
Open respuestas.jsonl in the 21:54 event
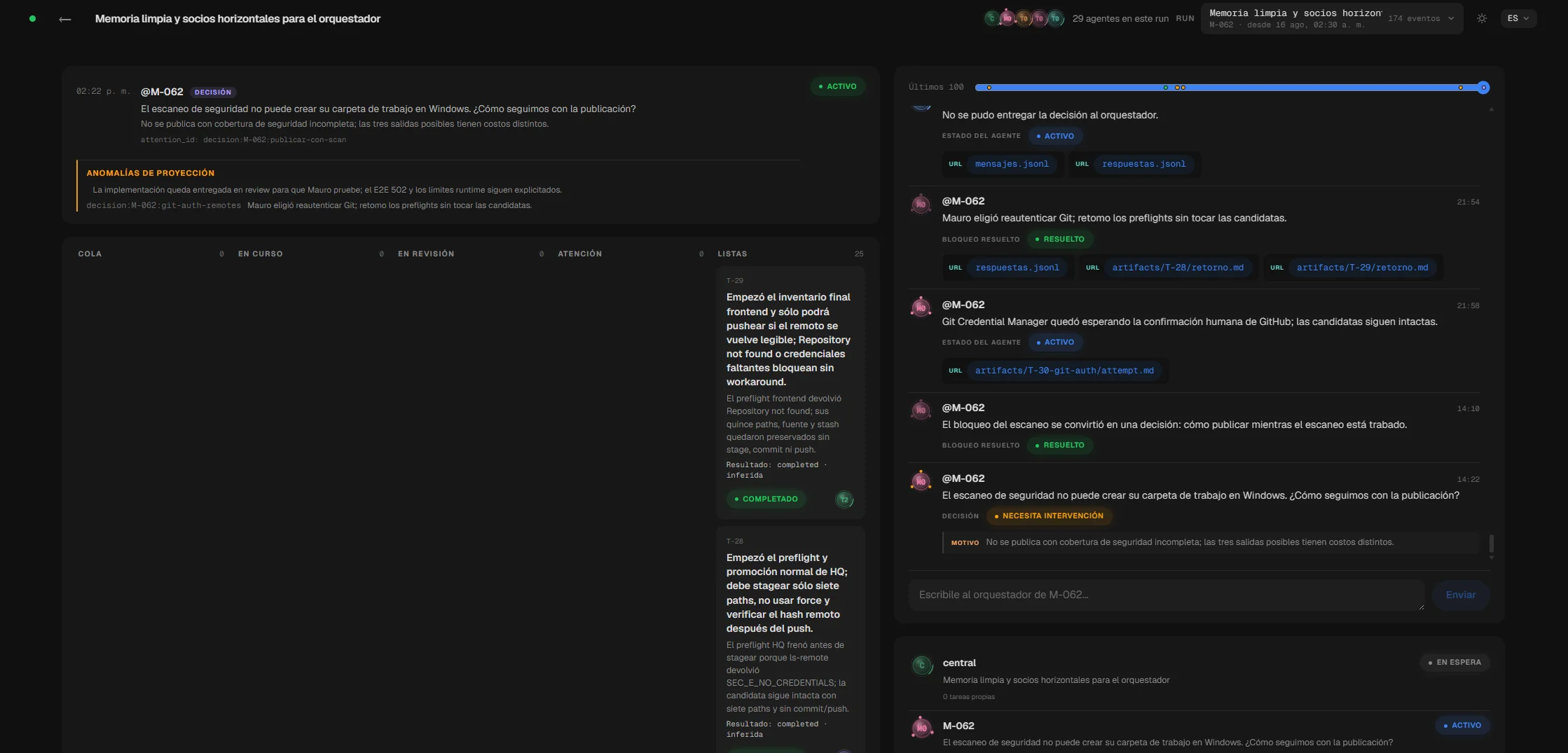coord(1017,268)
